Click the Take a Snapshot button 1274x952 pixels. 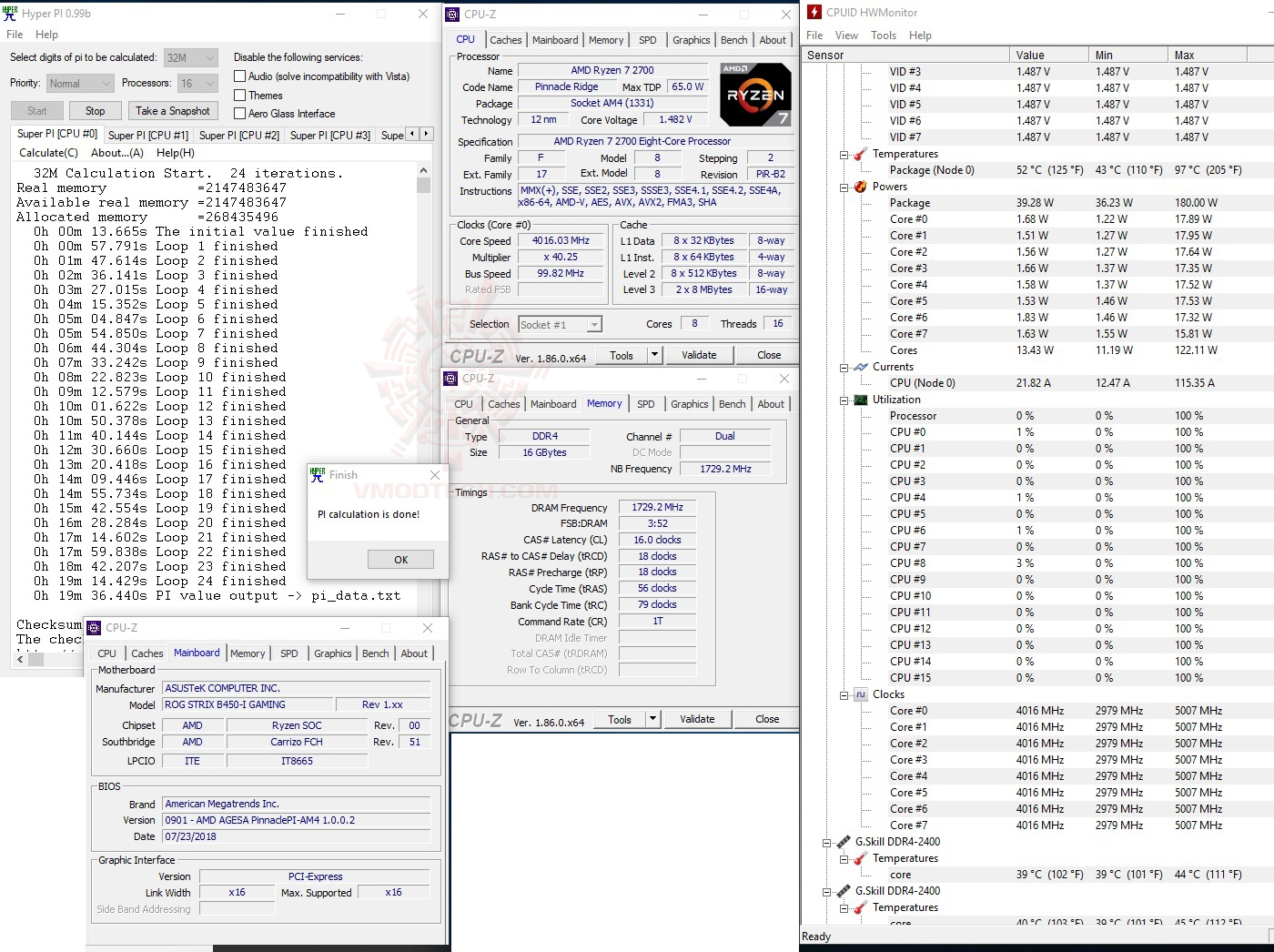pyautogui.click(x=173, y=111)
